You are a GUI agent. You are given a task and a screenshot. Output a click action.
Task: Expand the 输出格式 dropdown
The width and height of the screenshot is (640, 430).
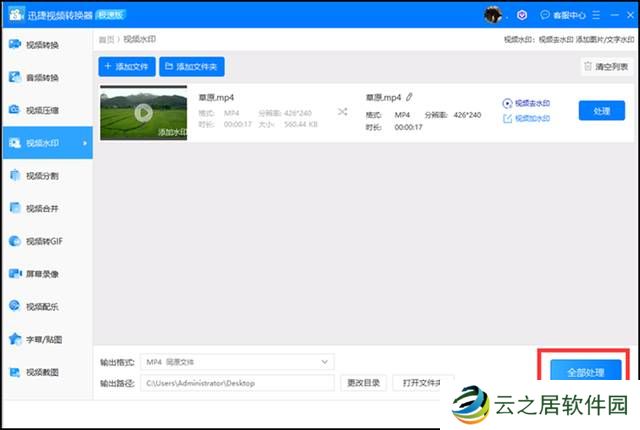[325, 361]
